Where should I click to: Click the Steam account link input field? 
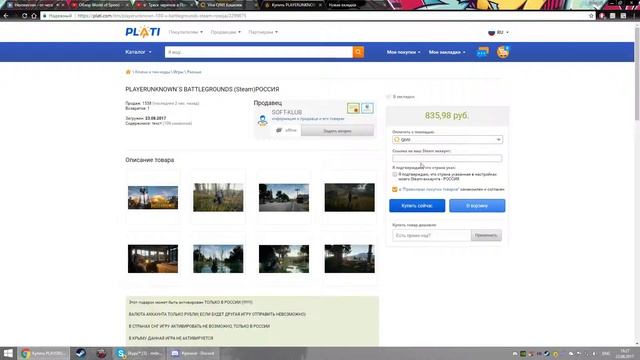click(447, 158)
